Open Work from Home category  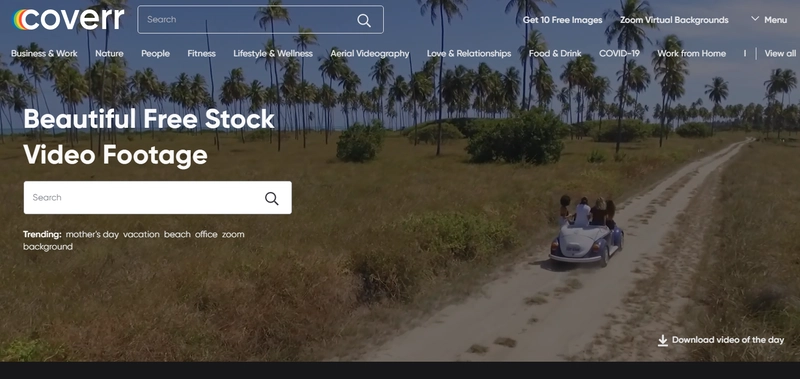click(x=691, y=54)
